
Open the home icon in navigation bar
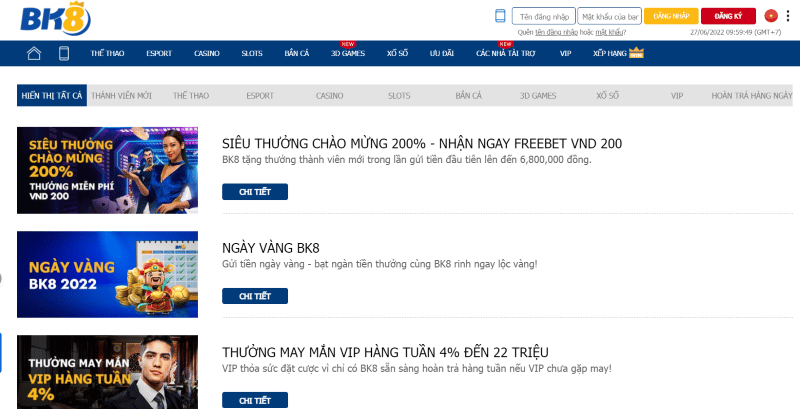pos(34,53)
